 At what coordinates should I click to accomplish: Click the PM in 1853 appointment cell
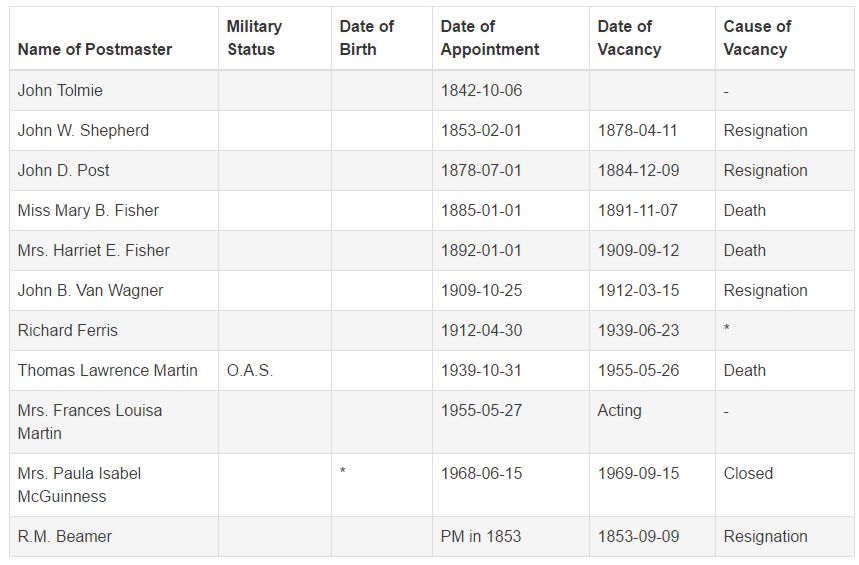[511, 537]
